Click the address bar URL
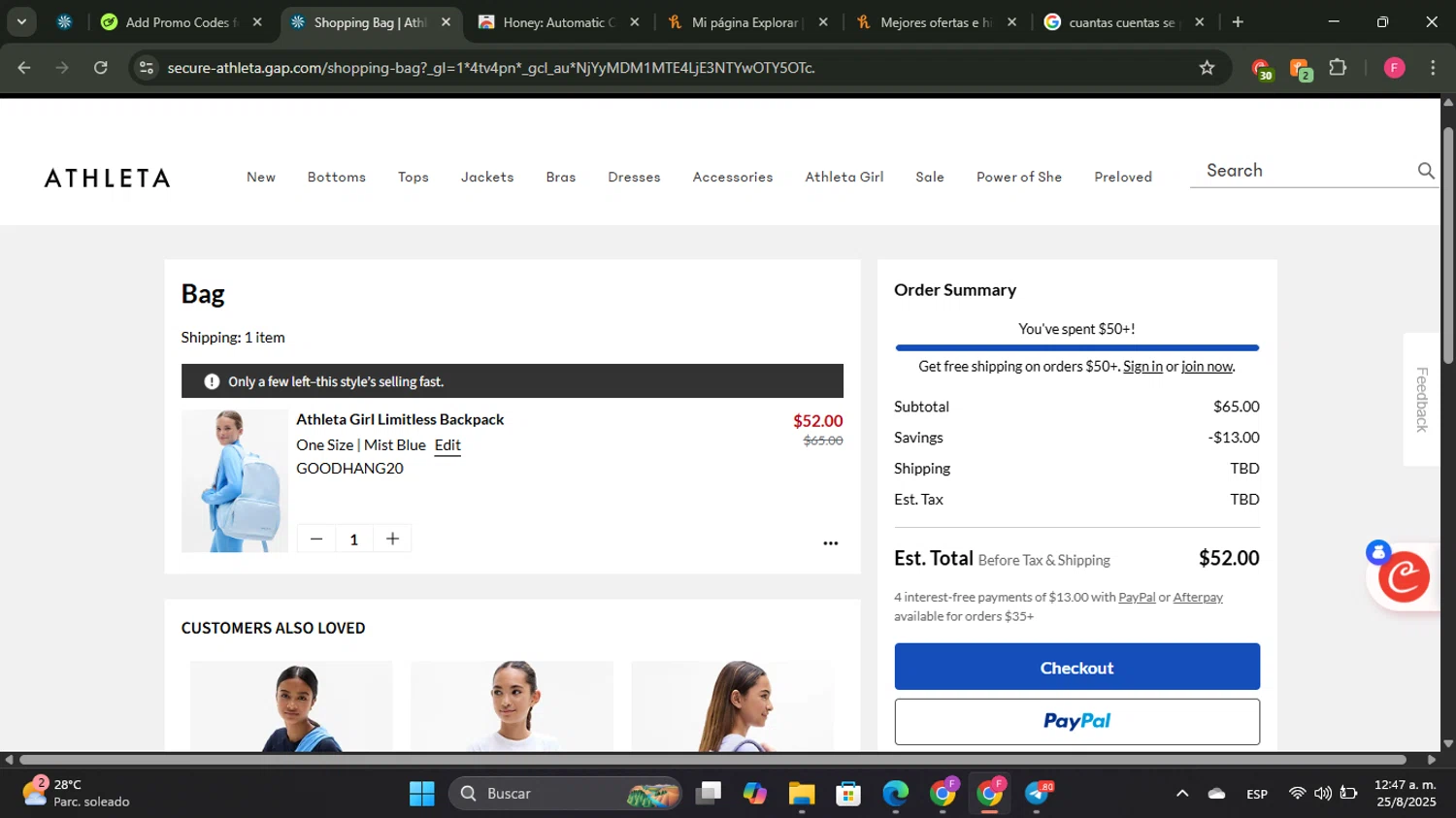Viewport: 1456px width, 818px height. pyautogui.click(x=490, y=68)
